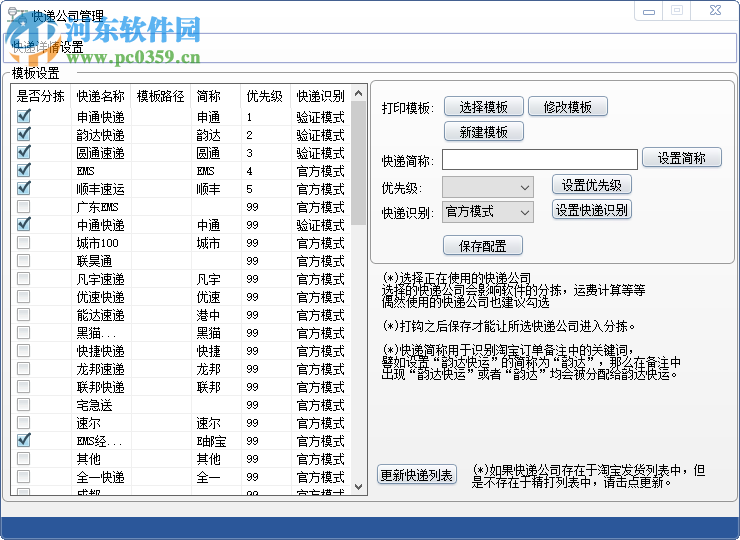Viewport: 740px width, 540px height.
Task: Open the 快递识别 官方模式 dropdown
Action: tap(488, 212)
